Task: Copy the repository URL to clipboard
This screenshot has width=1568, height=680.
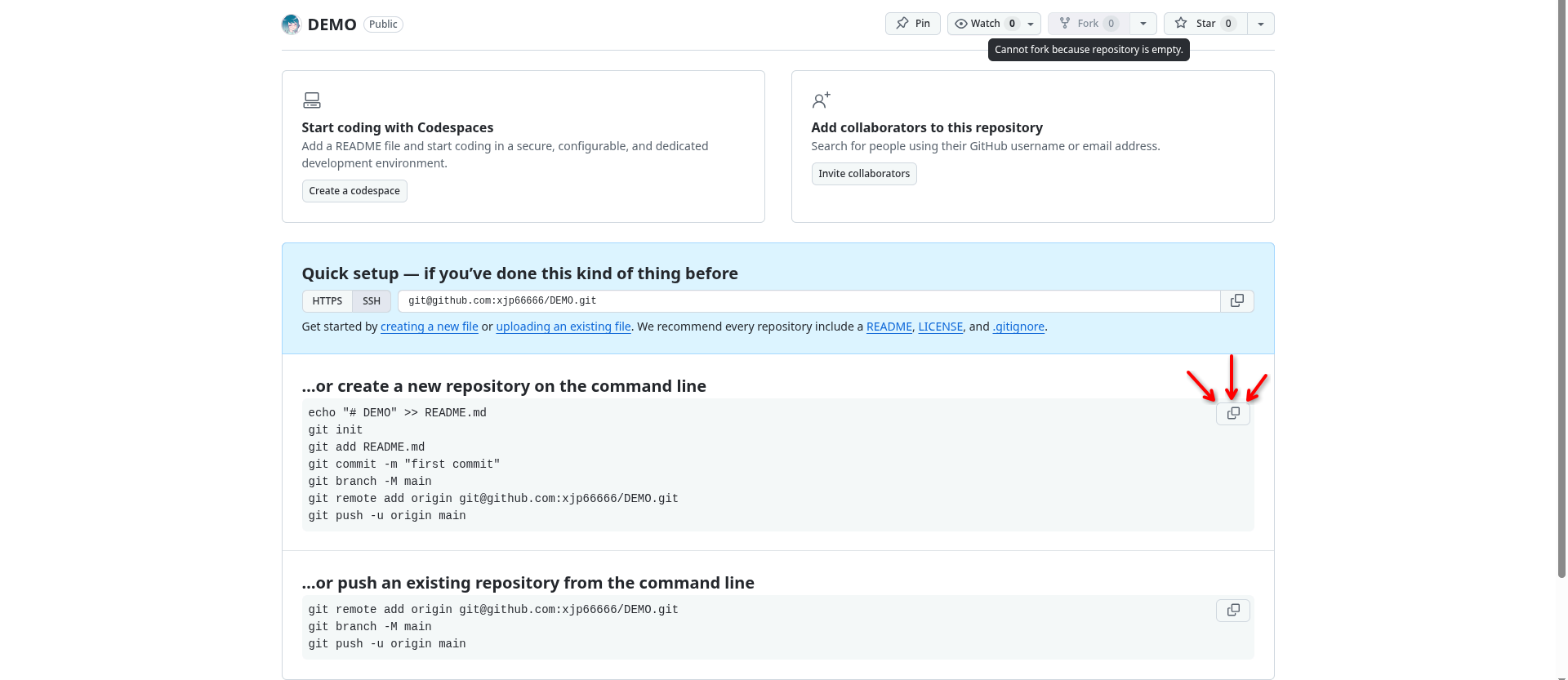Action: (x=1237, y=301)
